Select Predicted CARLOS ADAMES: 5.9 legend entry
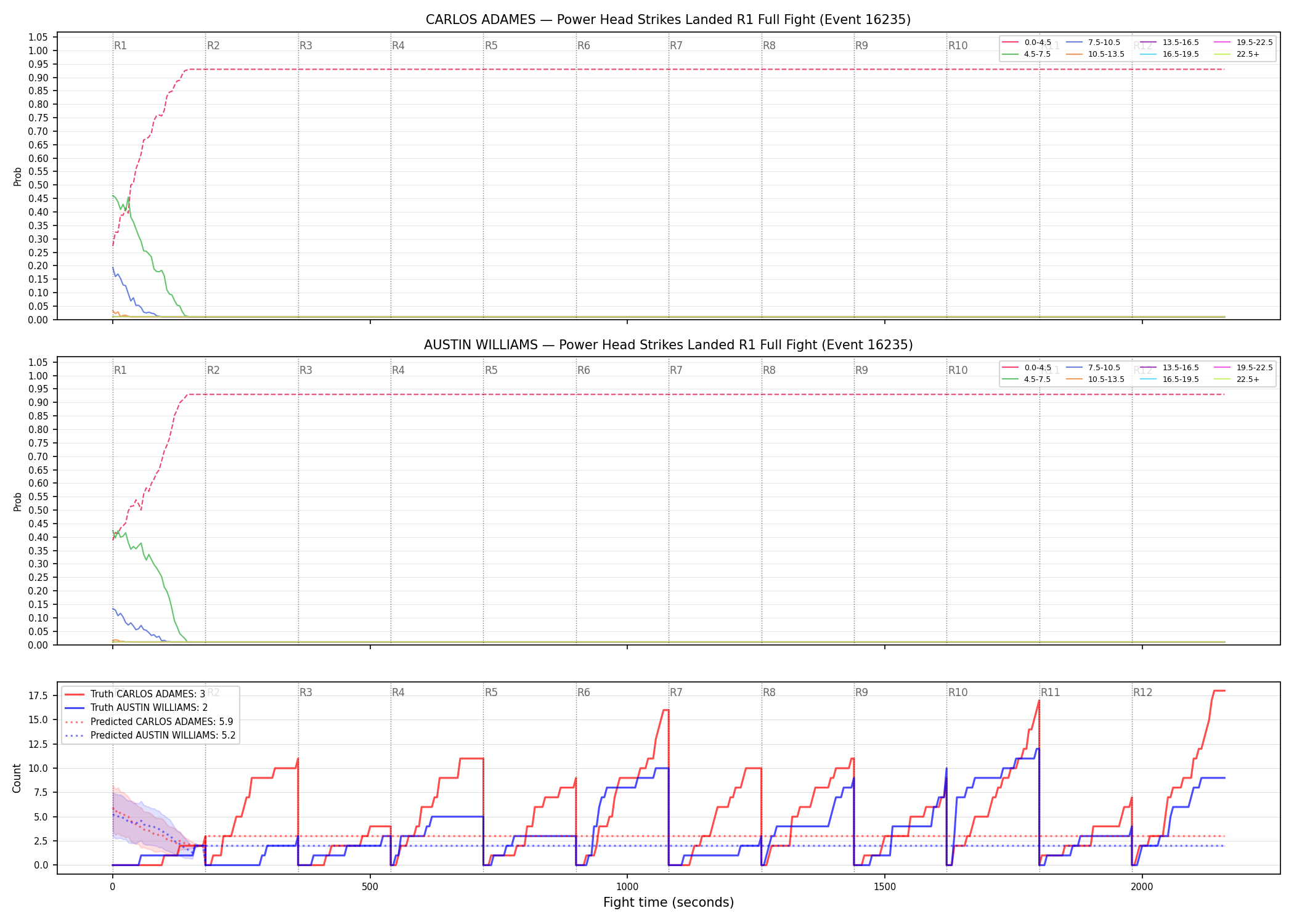This screenshot has width=1294, height=924. 149,721
